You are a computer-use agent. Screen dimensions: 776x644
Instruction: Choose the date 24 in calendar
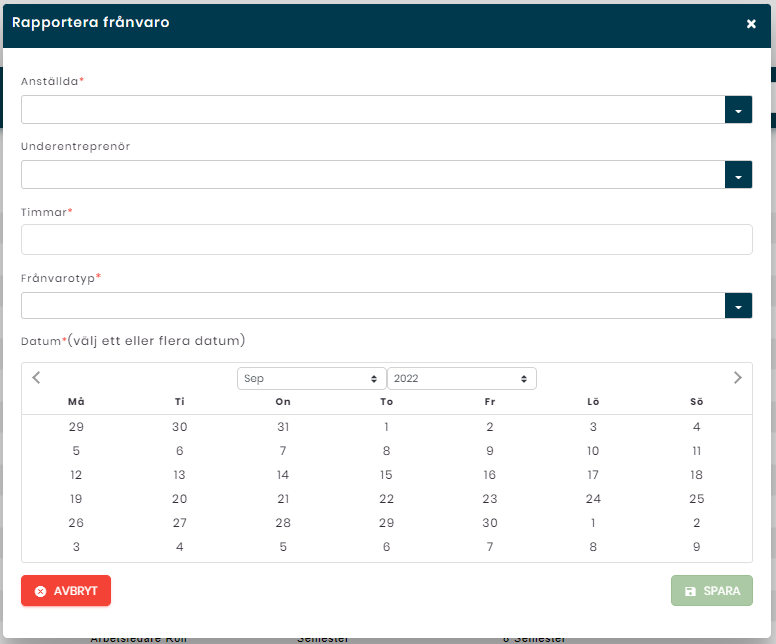pyautogui.click(x=593, y=498)
